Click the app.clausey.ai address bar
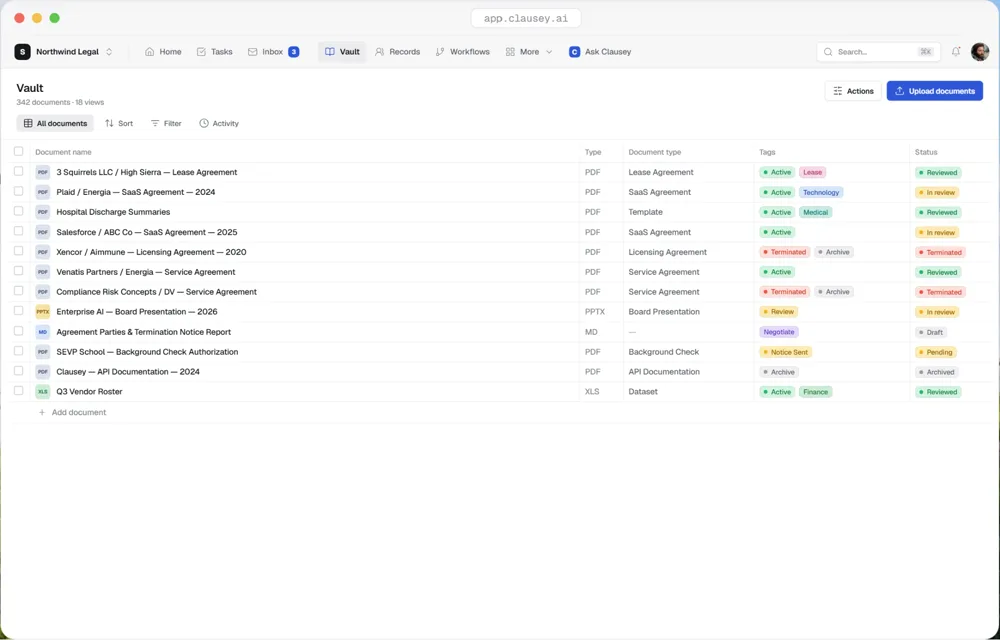 pos(526,18)
